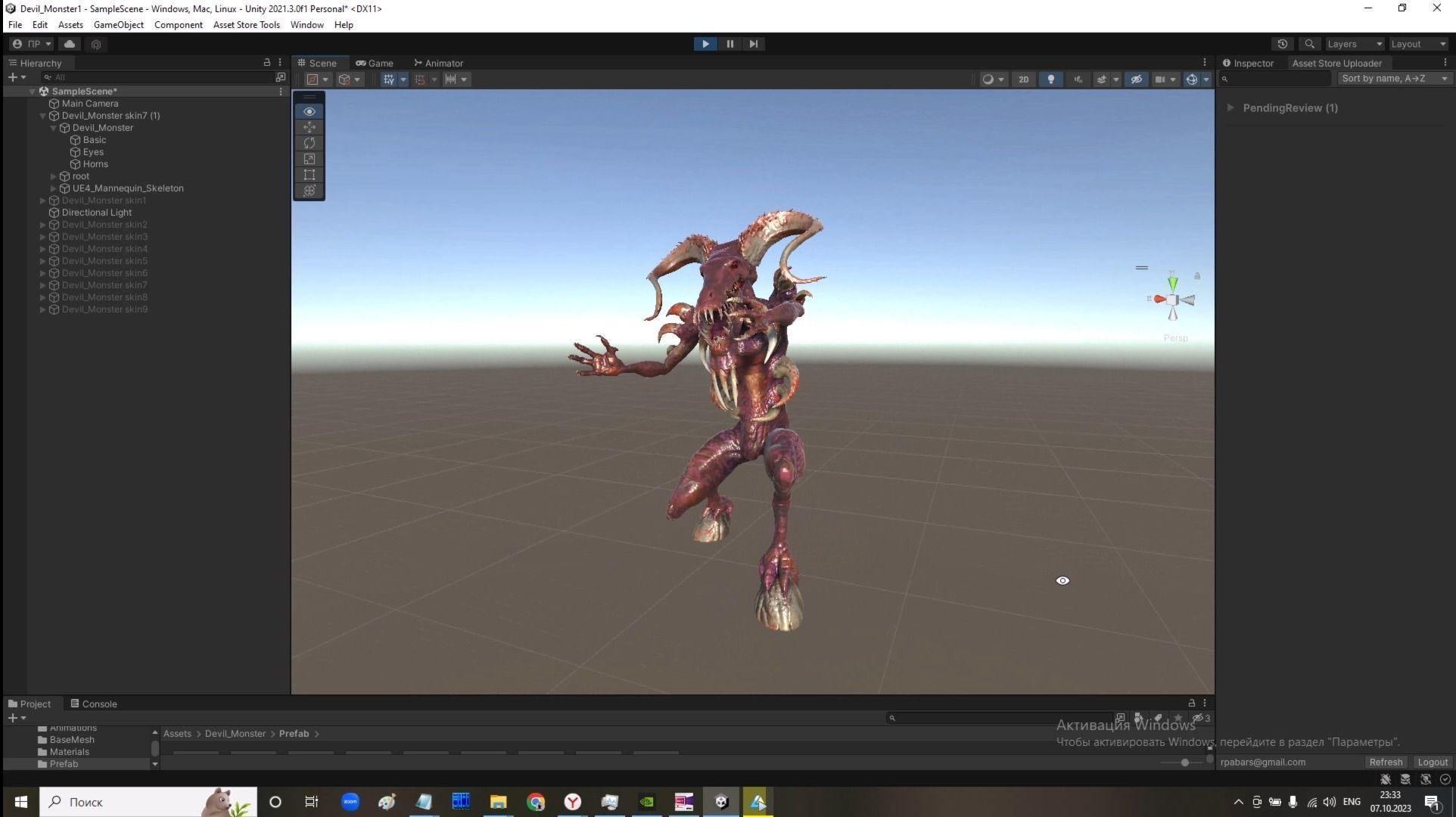Select the Transform tool in Scene overlay
This screenshot has height=817, width=1456.
tap(309, 191)
